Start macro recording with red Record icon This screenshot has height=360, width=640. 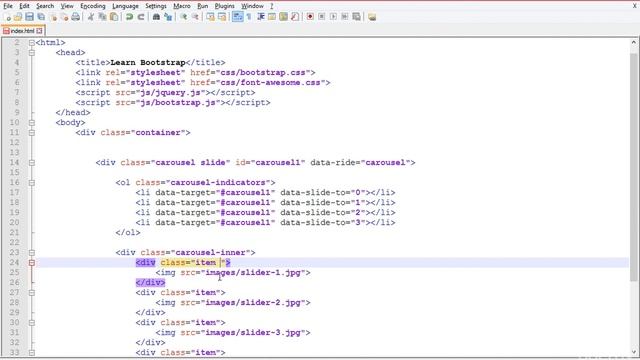tap(310, 17)
